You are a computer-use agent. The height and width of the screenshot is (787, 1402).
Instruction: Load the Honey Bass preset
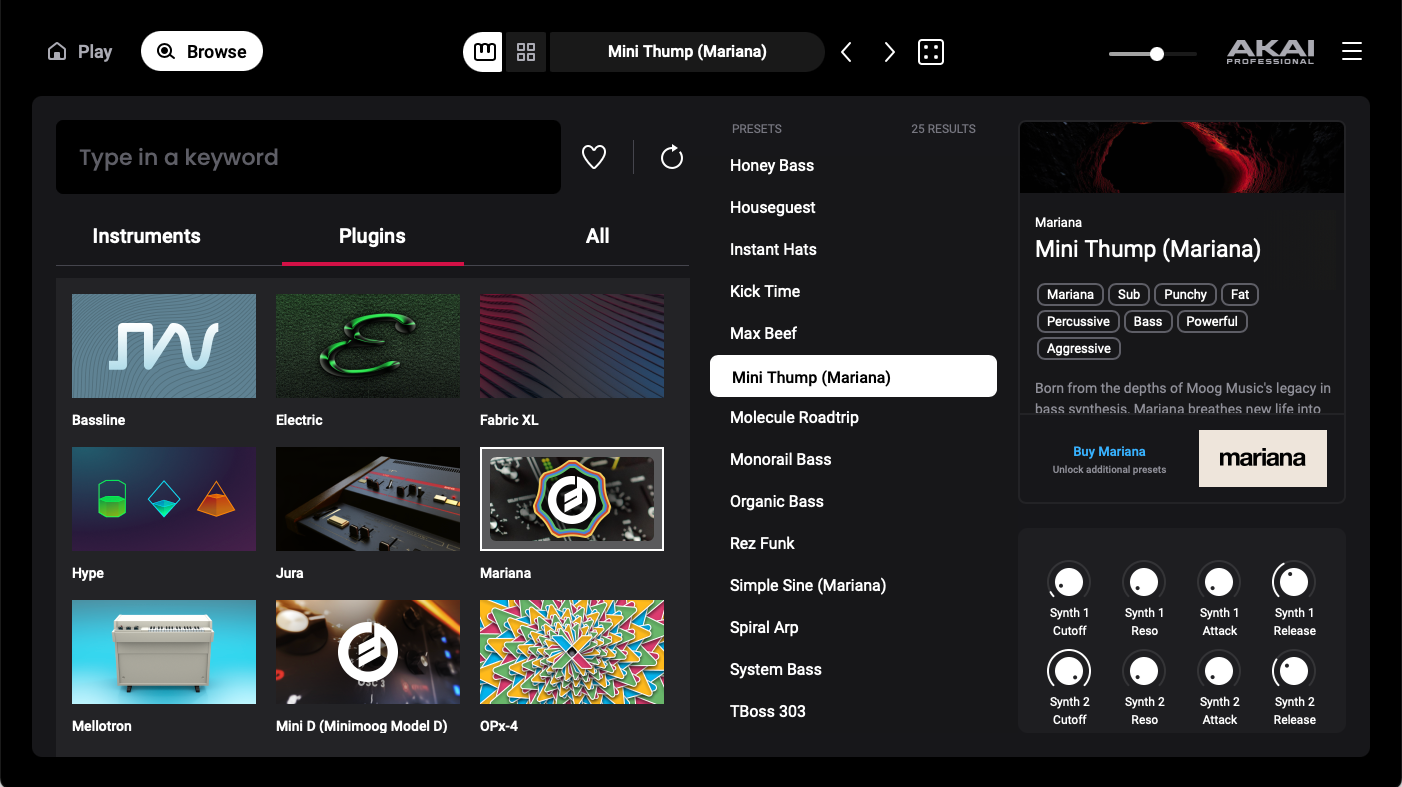772,165
